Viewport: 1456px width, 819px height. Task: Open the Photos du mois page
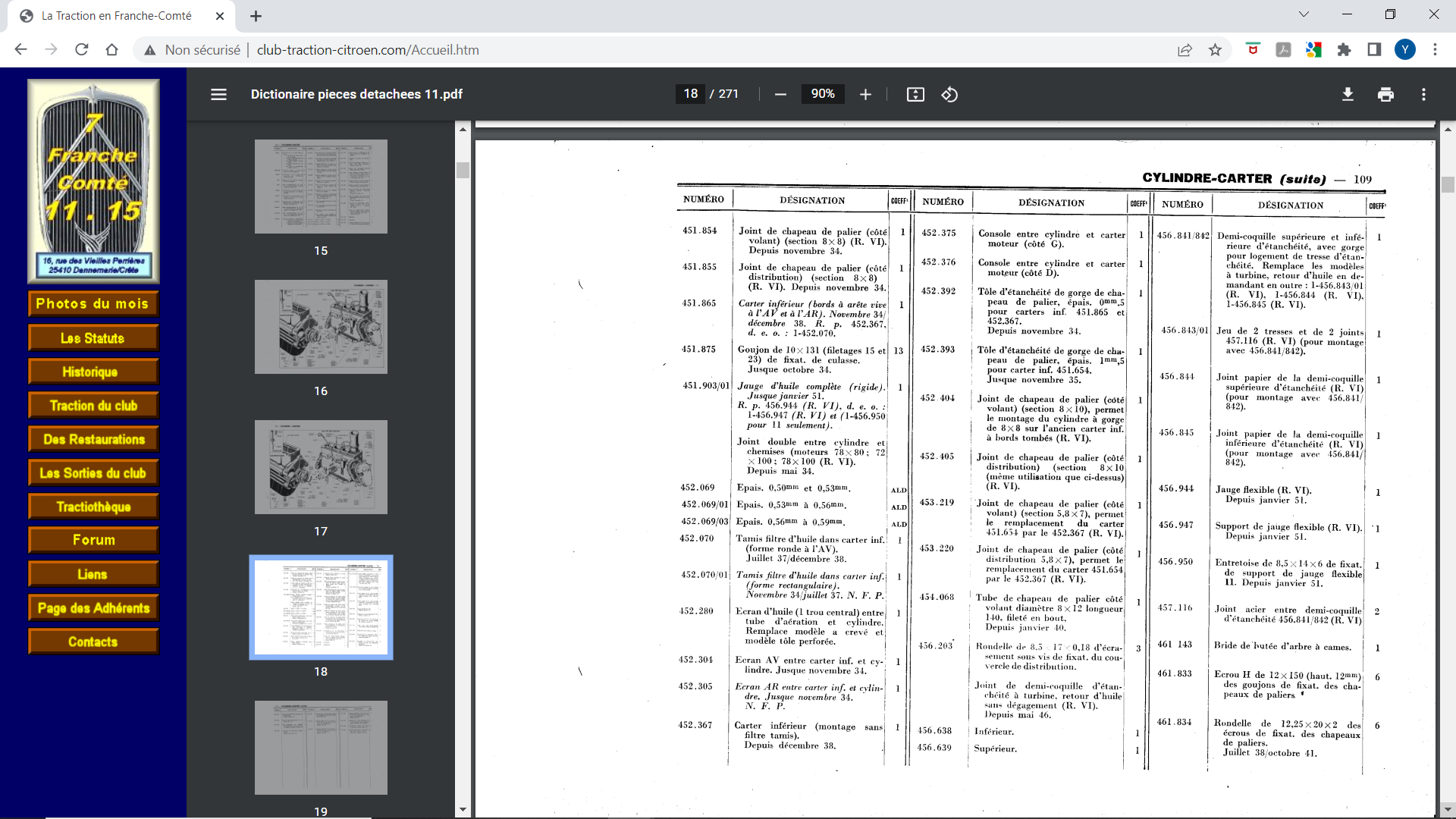click(x=93, y=303)
